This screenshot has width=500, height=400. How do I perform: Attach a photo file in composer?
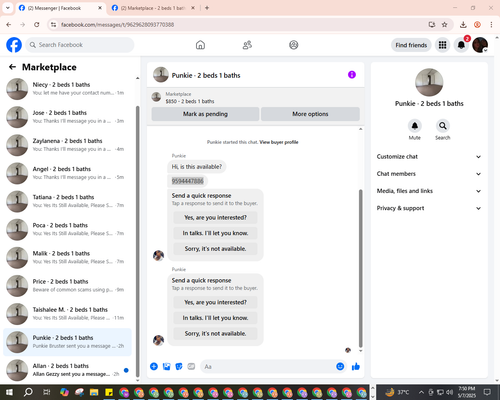166,367
